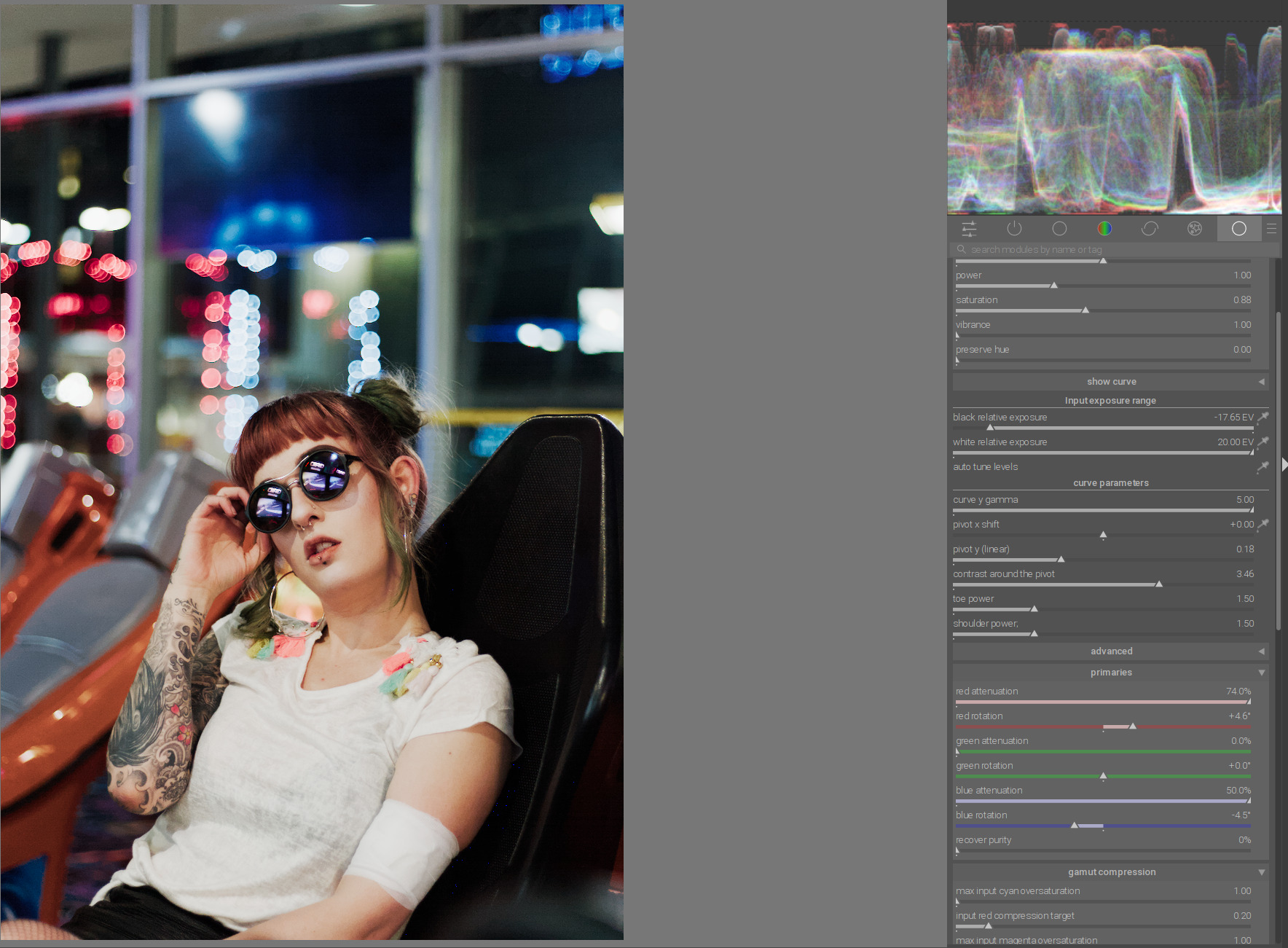Screen dimensions: 1288x948
Task: Select the base modules group circle tab
Action: (1059, 229)
